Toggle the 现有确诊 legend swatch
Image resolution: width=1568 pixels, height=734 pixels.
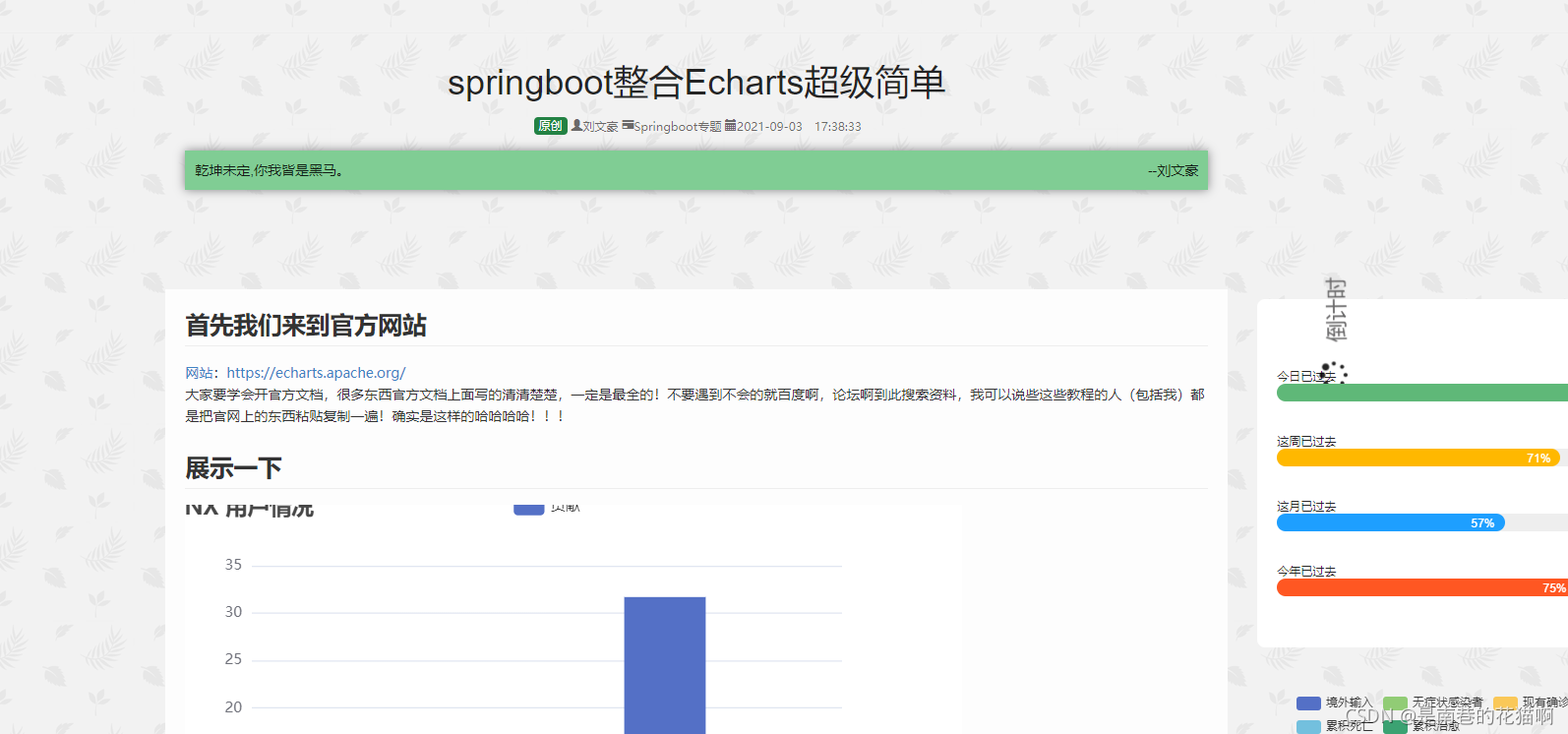coord(1505,703)
